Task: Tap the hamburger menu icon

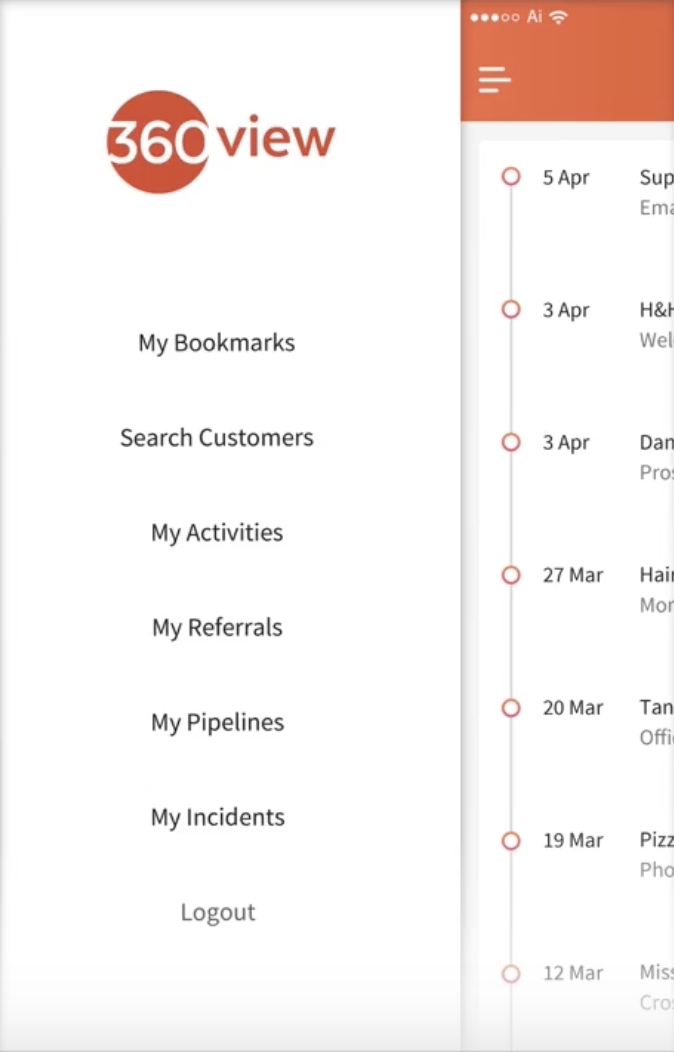Action: point(495,80)
